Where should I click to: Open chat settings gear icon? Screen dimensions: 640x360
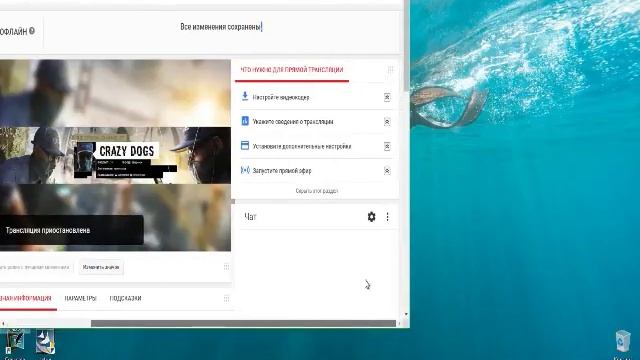click(x=371, y=217)
